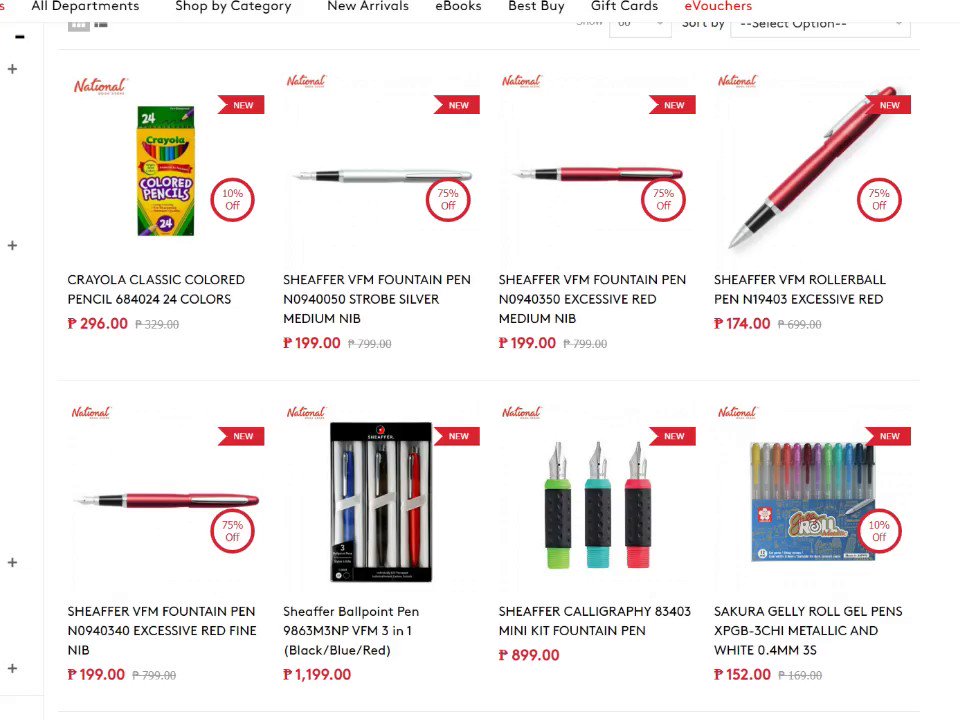960x720 pixels.
Task: Open the eVouchers menu item
Action: [x=718, y=7]
